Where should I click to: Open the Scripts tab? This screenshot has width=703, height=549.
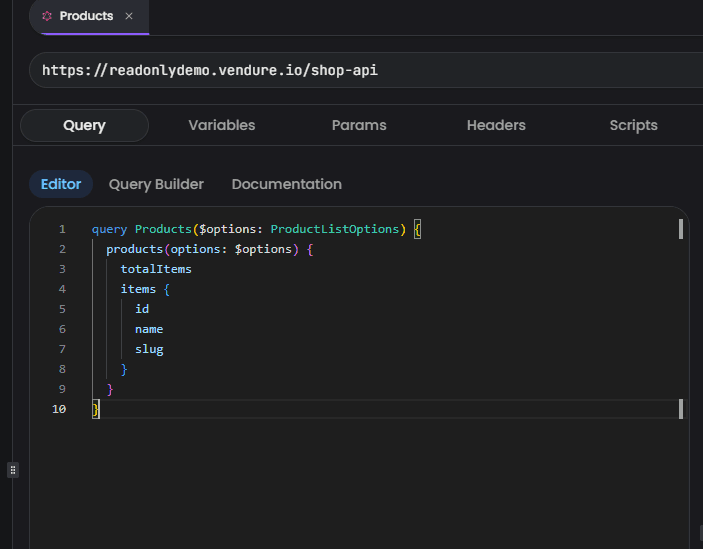634,125
